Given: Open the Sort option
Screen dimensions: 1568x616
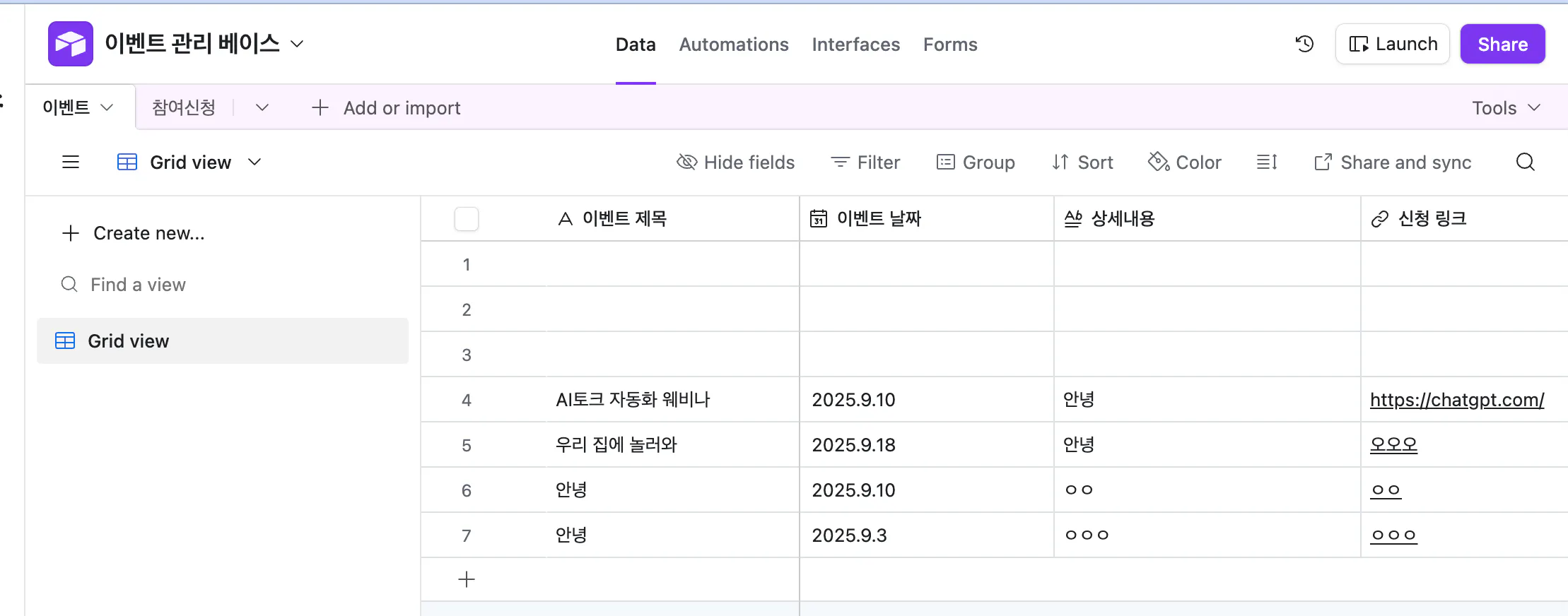Looking at the screenshot, I should (1082, 162).
